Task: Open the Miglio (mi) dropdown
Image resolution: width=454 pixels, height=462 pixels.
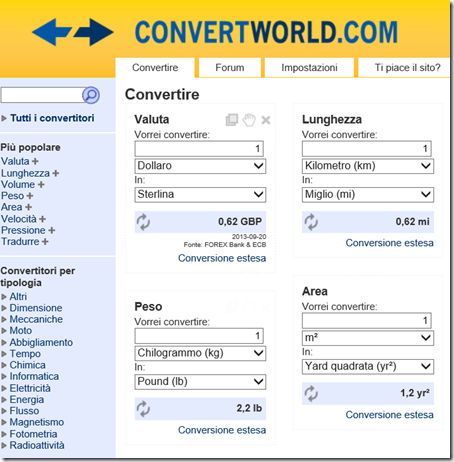Action: tap(368, 195)
